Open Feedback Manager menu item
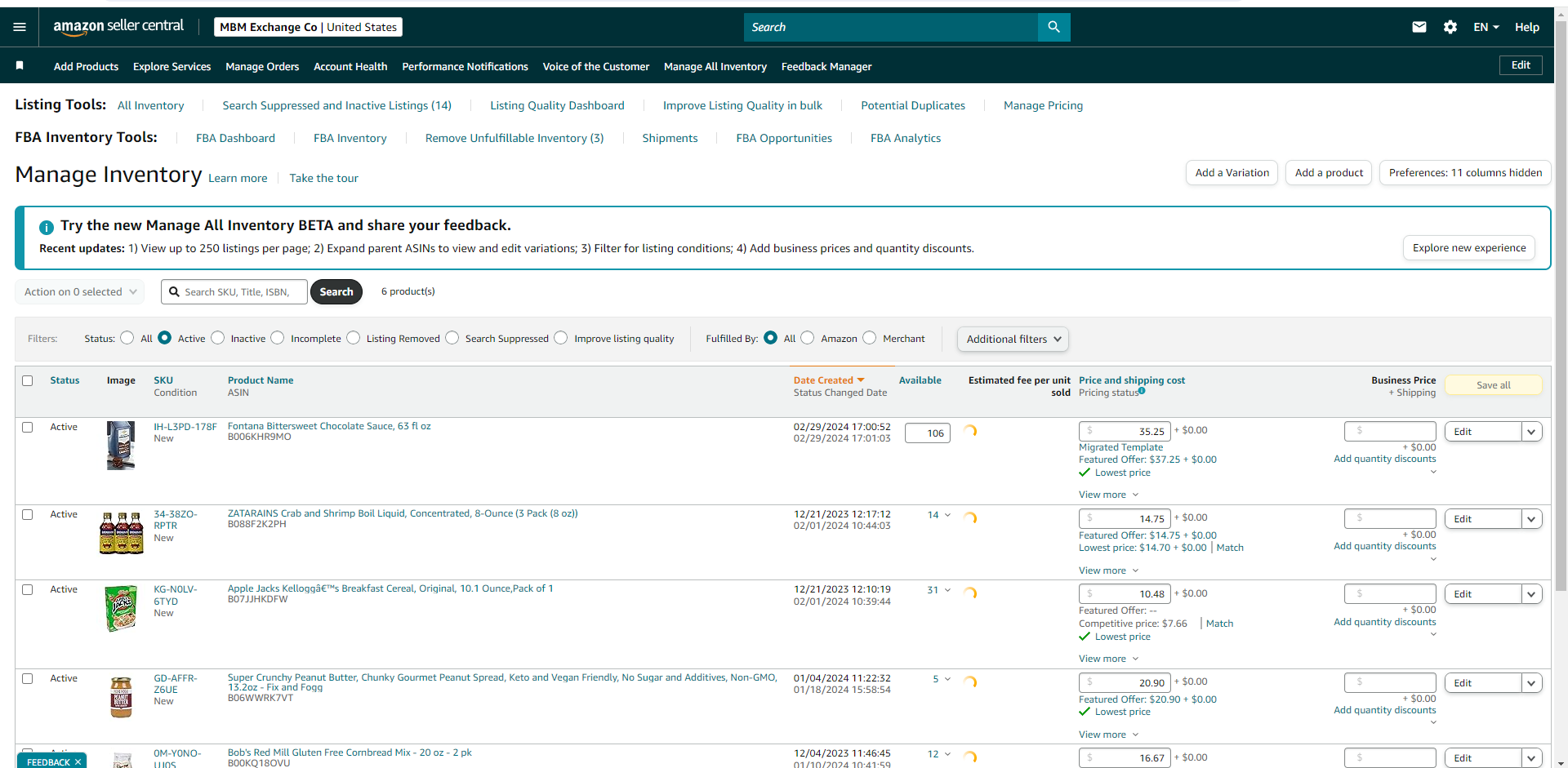 [x=826, y=66]
